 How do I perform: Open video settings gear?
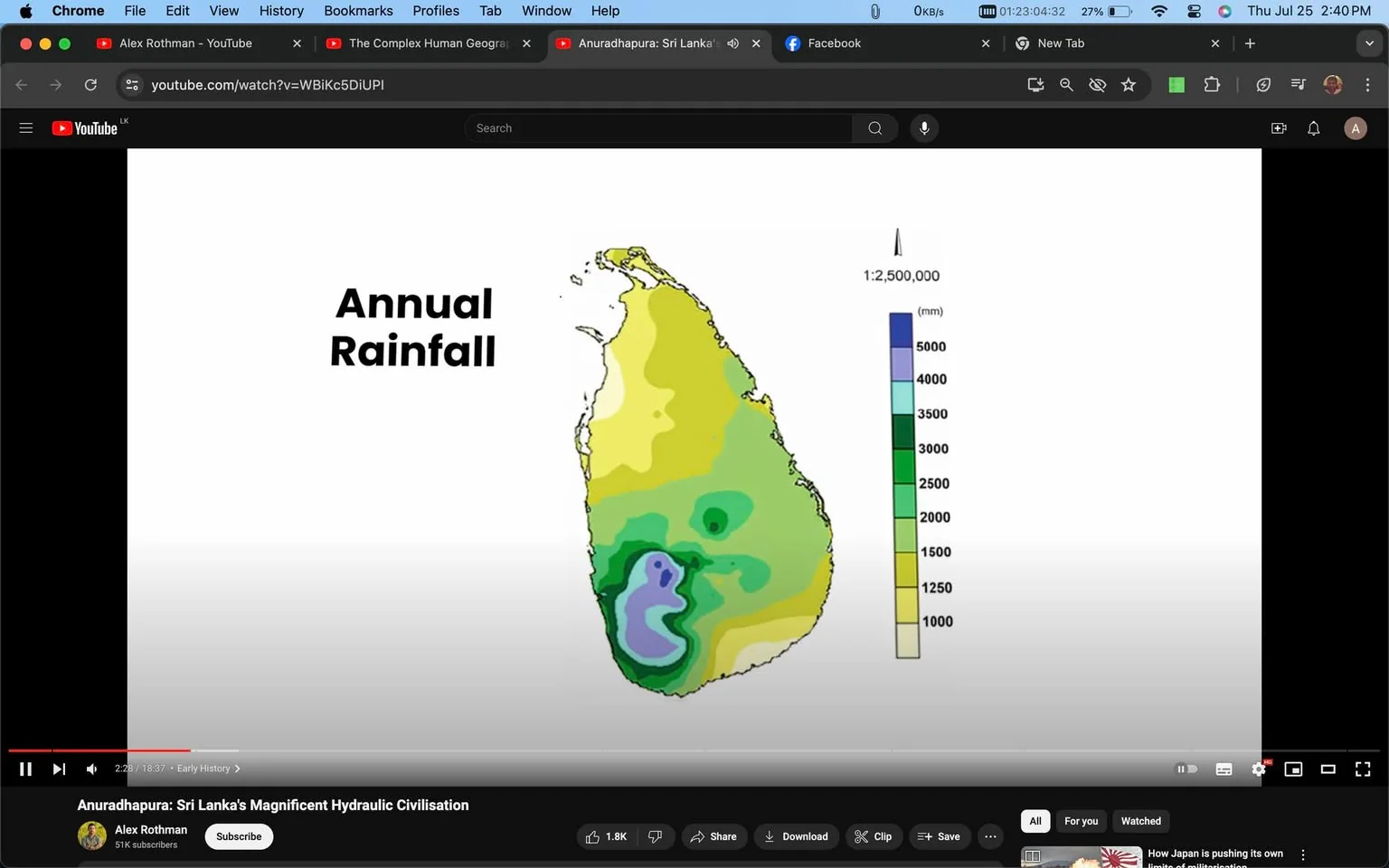(1259, 769)
